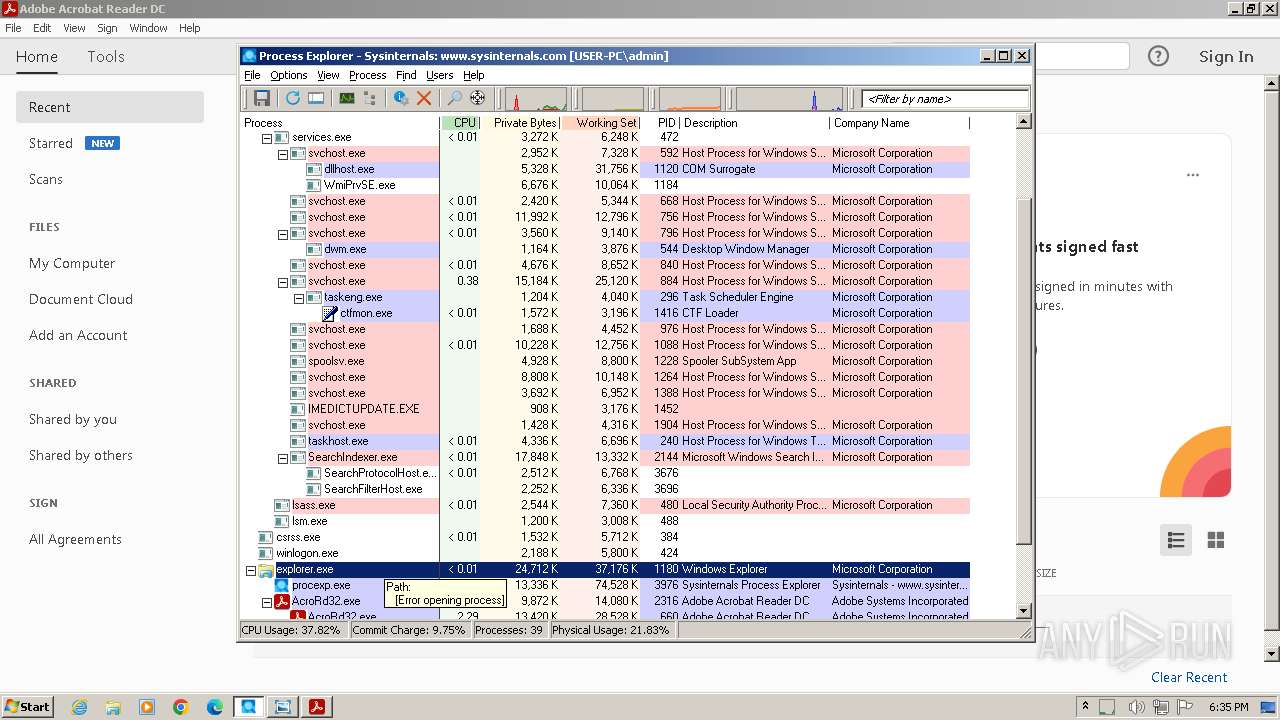The height and width of the screenshot is (720, 1280).
Task: Click the Properties toolbar icon
Action: pyautogui.click(x=401, y=98)
